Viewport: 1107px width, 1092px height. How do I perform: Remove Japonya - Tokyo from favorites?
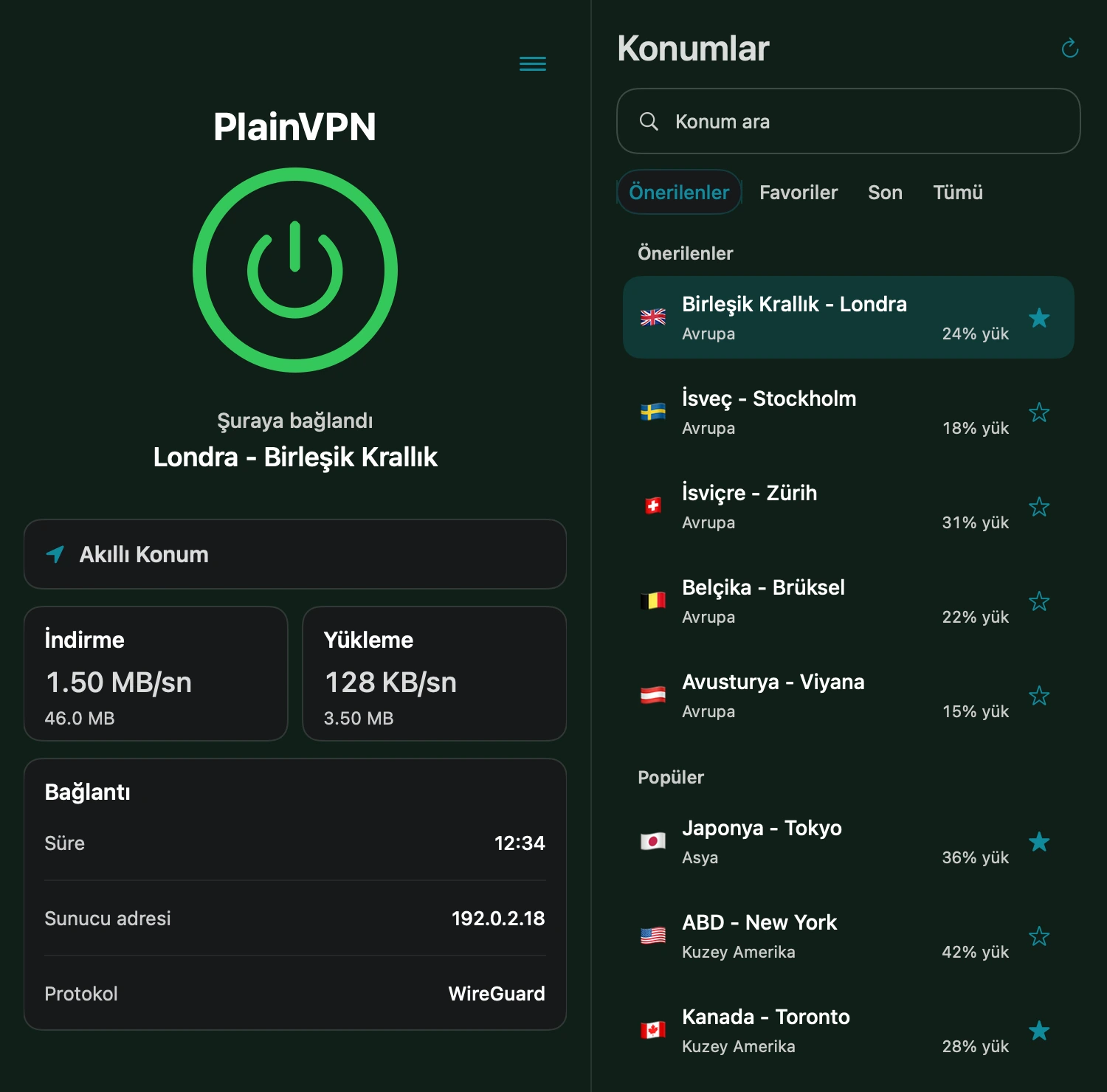1039,841
